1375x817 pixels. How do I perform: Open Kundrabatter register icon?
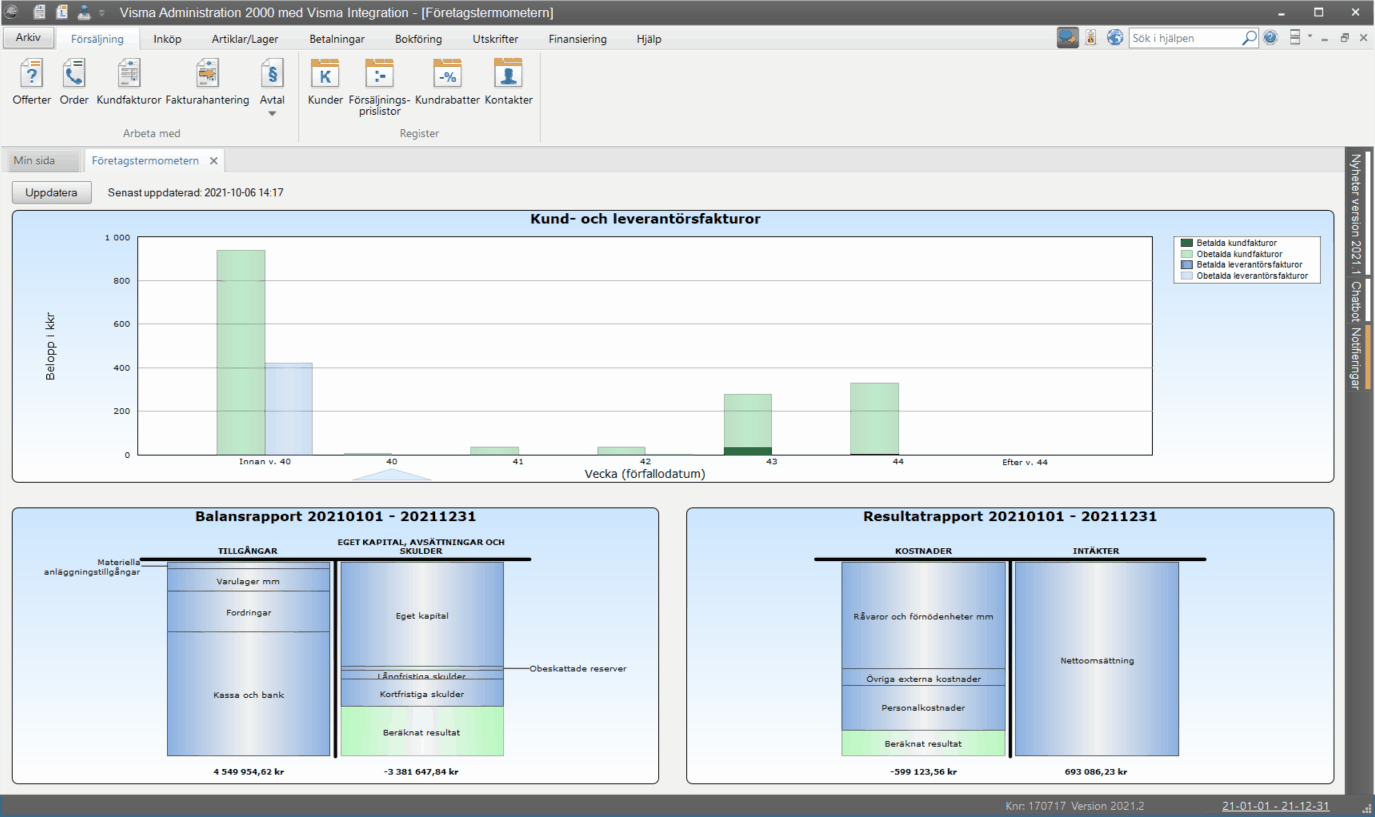pyautogui.click(x=447, y=82)
